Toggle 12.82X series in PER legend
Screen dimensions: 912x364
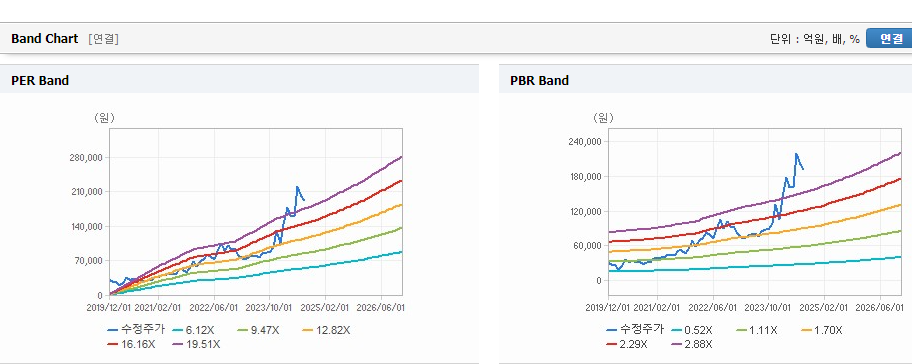[x=326, y=330]
